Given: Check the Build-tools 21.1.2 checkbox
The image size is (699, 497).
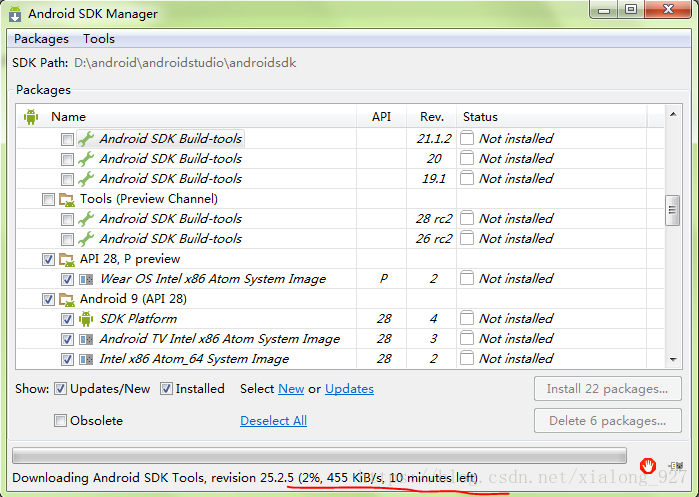Looking at the screenshot, I should click(x=67, y=139).
